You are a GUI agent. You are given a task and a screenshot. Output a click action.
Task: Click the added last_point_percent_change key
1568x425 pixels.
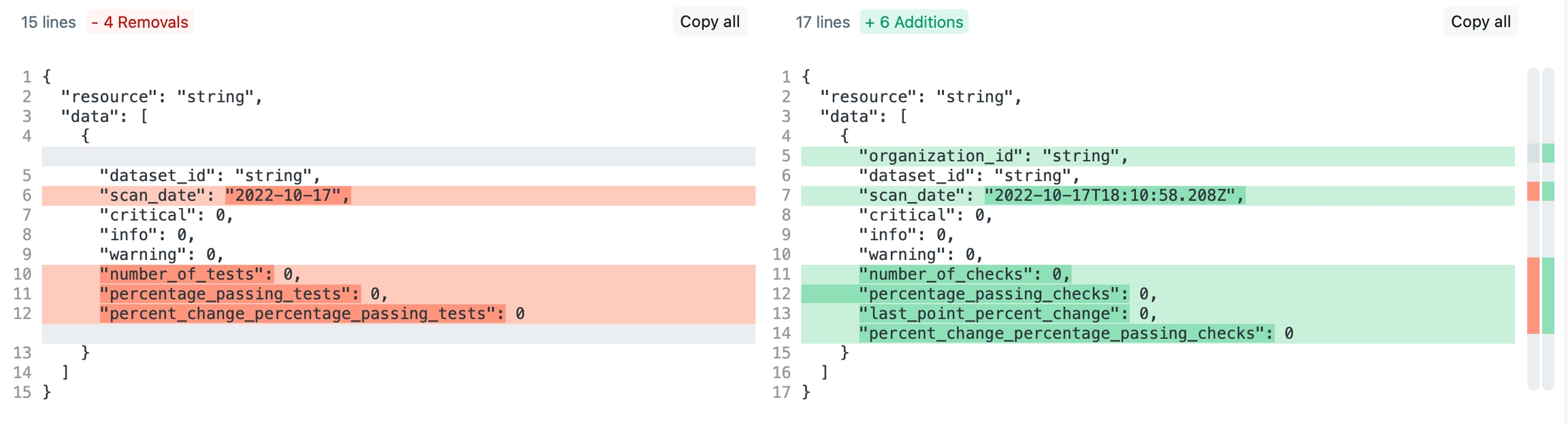coord(993,313)
